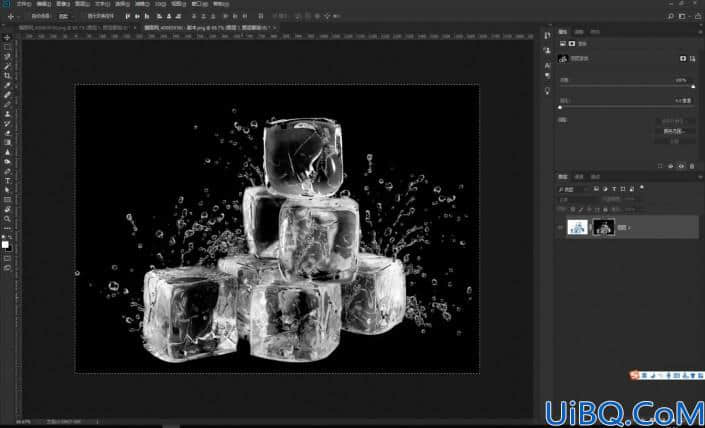The height and width of the screenshot is (428, 705).
Task: Open the Edit Toolbar three-dots button
Action: click(x=7, y=228)
